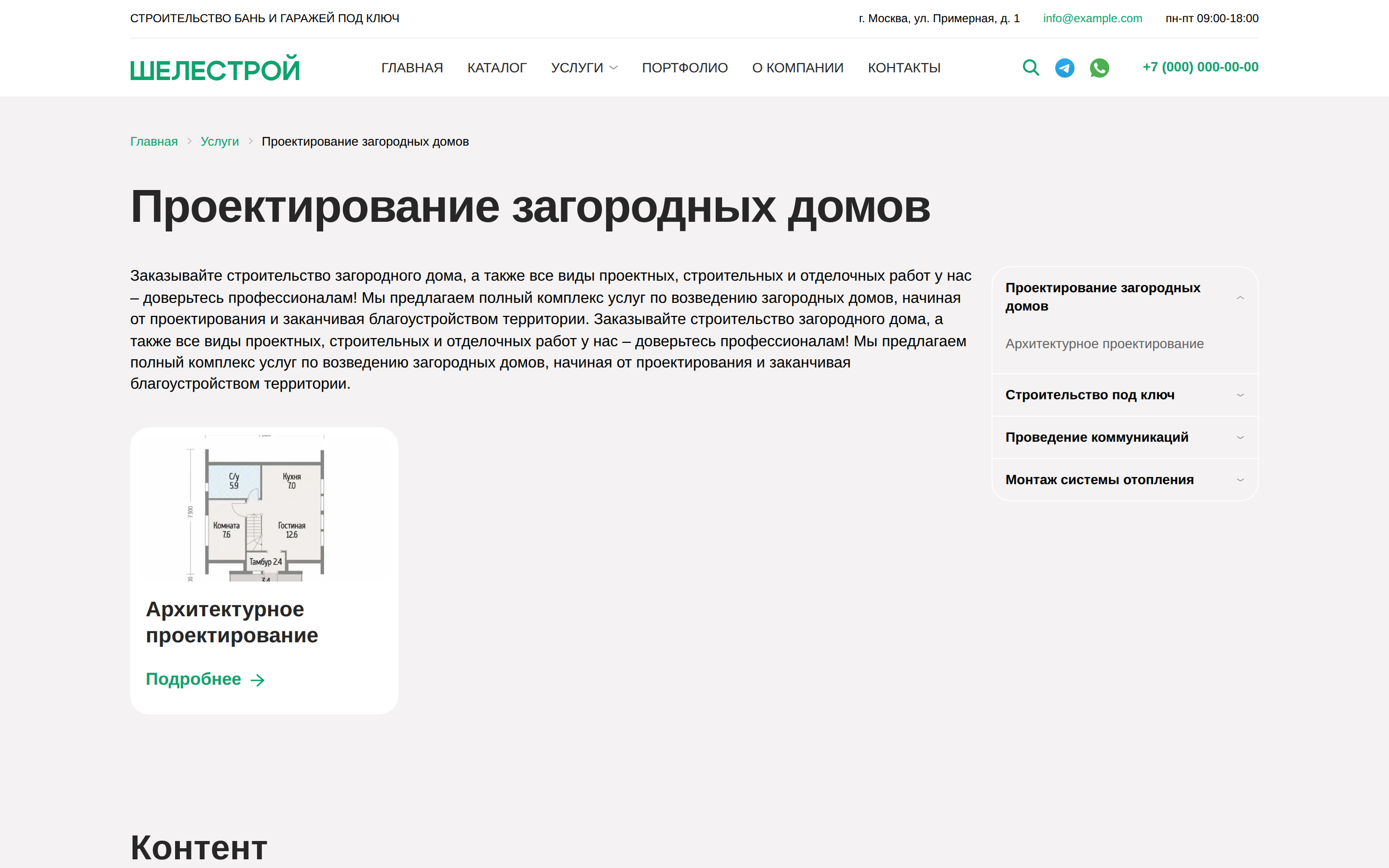
Task: Expand Строительство под ключ sidebar section
Action: tap(1240, 395)
